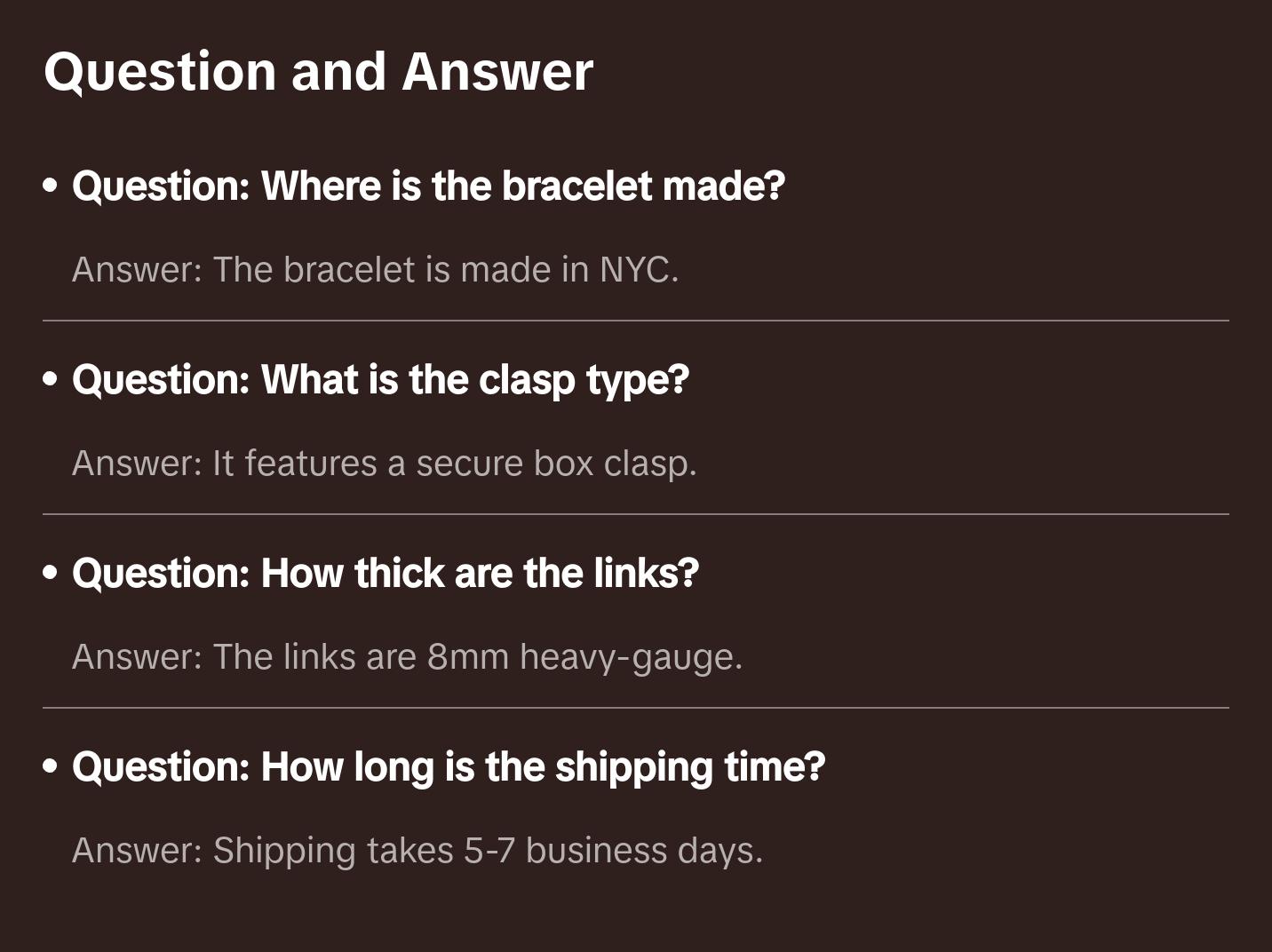This screenshot has height=952, width=1272.
Task: Click the 8mm heavy-gauge links answer
Action: pos(407,656)
